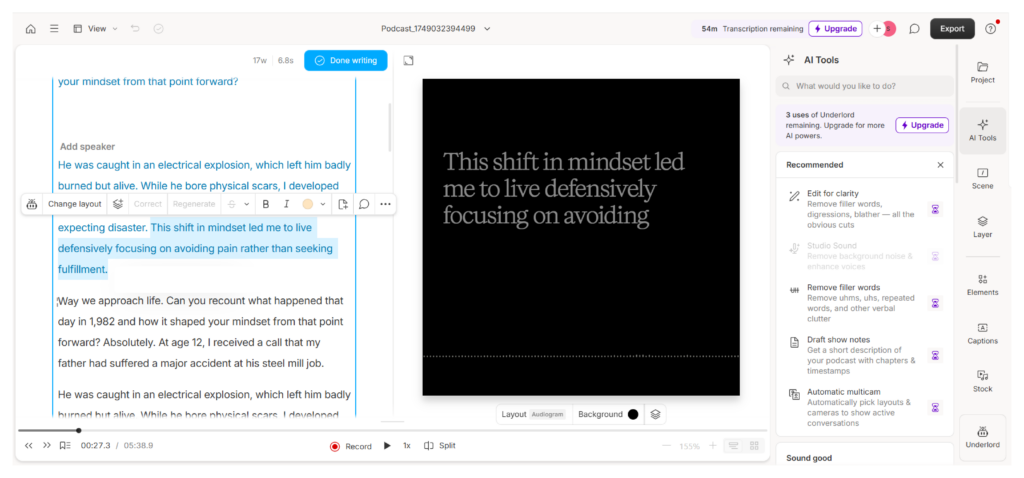Open the highlight color dropdown arrow
The width and height of the screenshot is (1024, 478).
(x=323, y=204)
